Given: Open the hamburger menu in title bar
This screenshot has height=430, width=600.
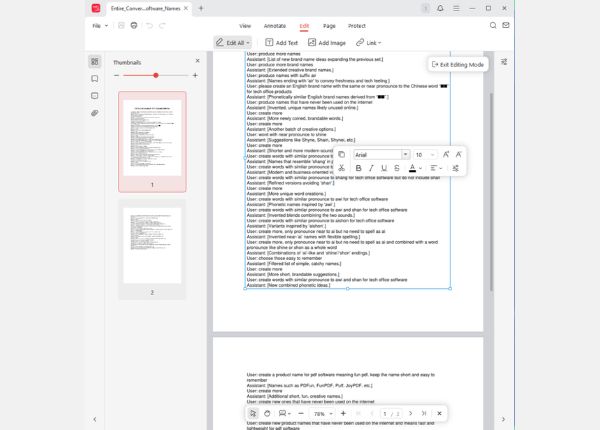Looking at the screenshot, I should coord(456,8).
